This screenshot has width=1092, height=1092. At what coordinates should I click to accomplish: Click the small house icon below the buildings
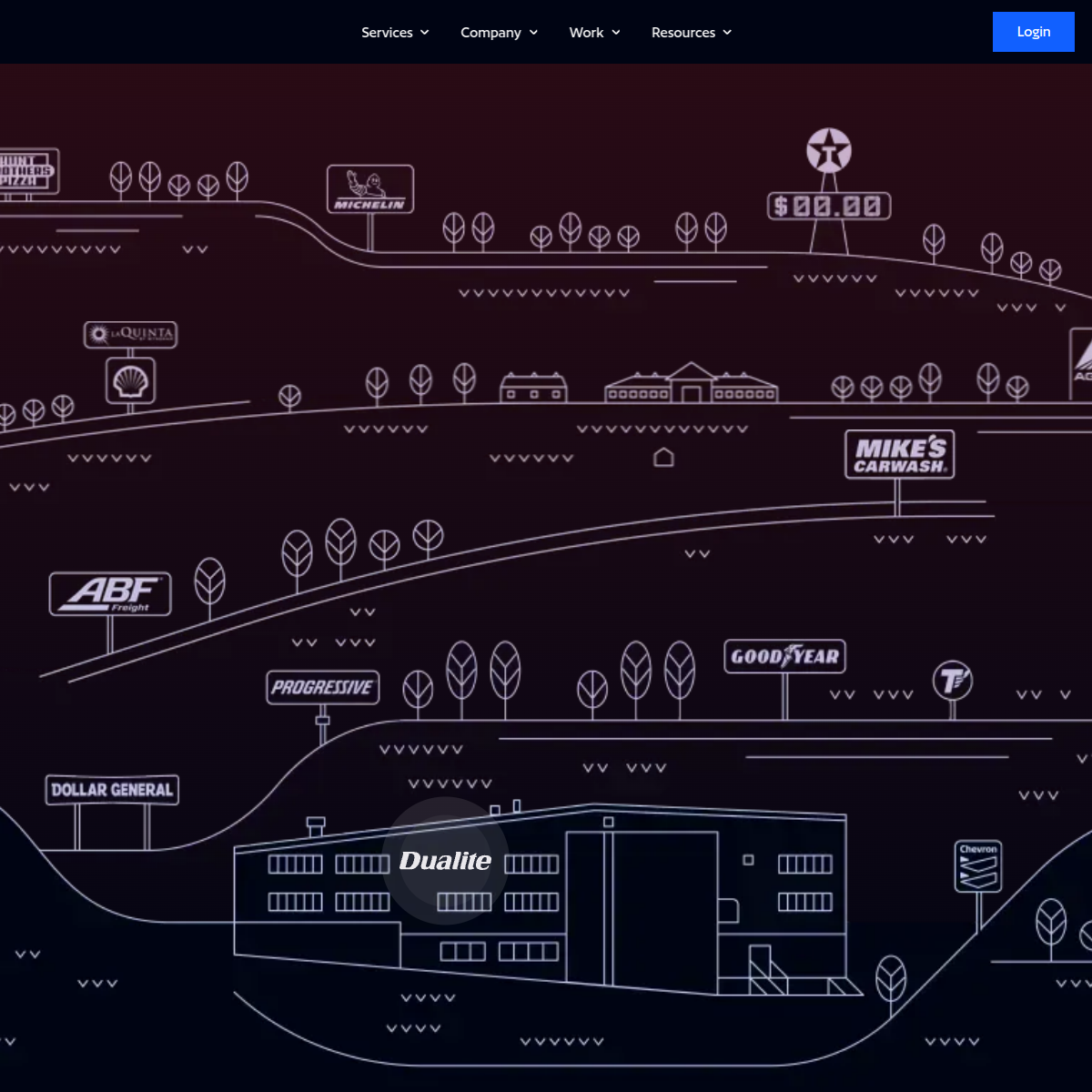(x=664, y=457)
